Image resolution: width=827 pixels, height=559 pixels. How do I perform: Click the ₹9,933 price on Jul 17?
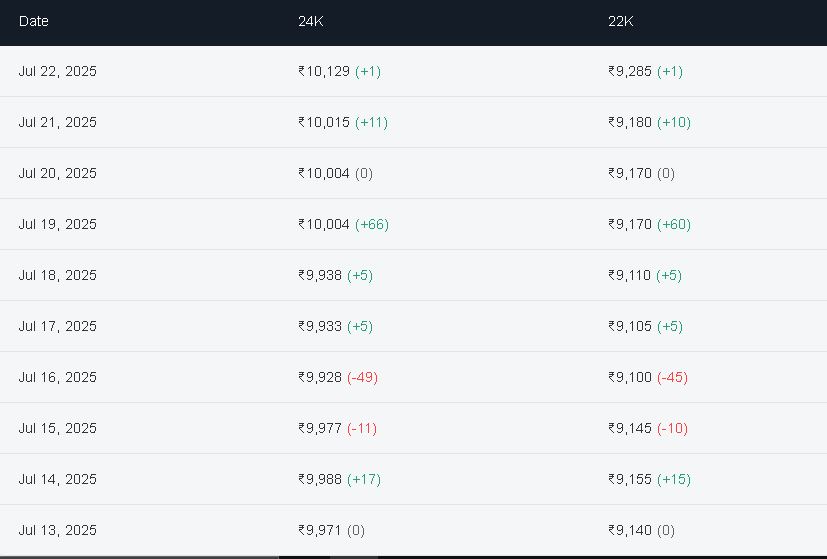pyautogui.click(x=320, y=327)
